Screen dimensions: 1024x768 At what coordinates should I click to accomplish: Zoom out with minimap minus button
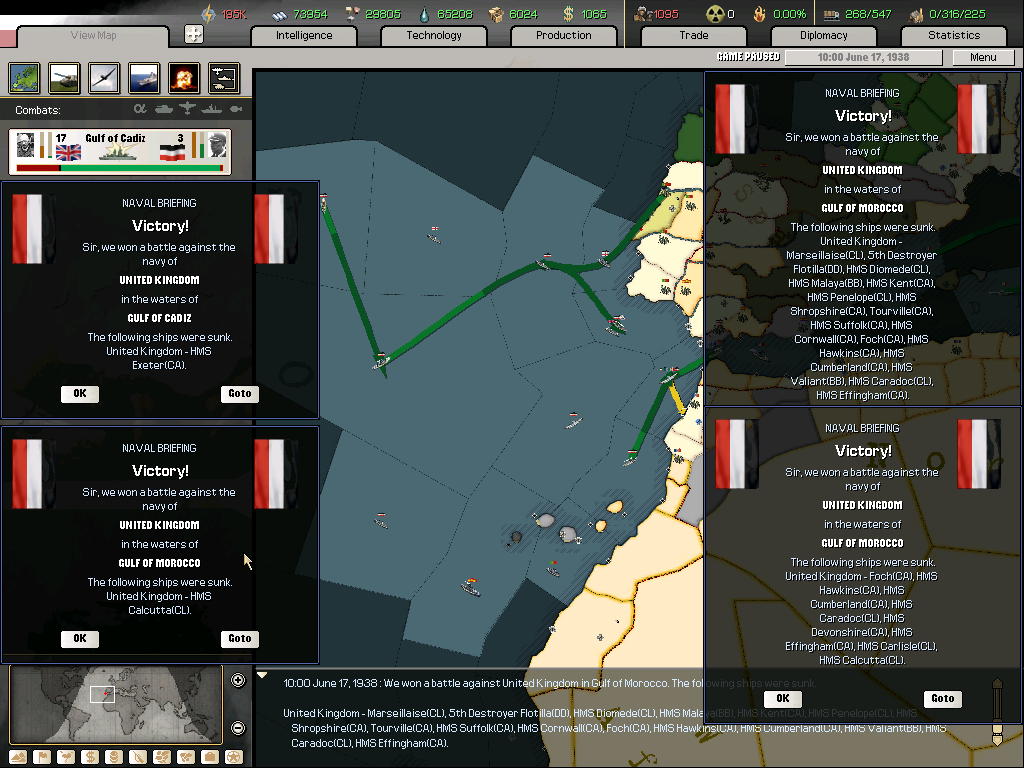[x=238, y=728]
